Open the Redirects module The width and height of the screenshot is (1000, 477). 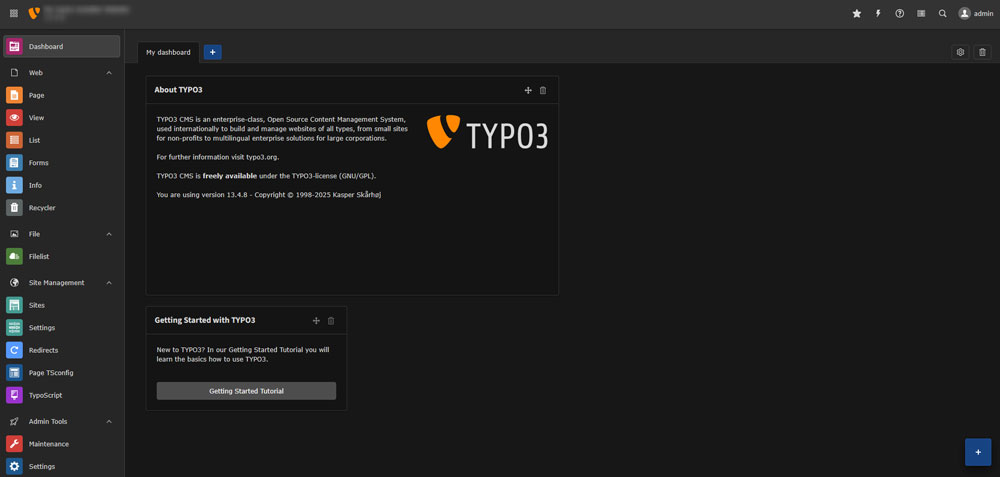click(62, 350)
